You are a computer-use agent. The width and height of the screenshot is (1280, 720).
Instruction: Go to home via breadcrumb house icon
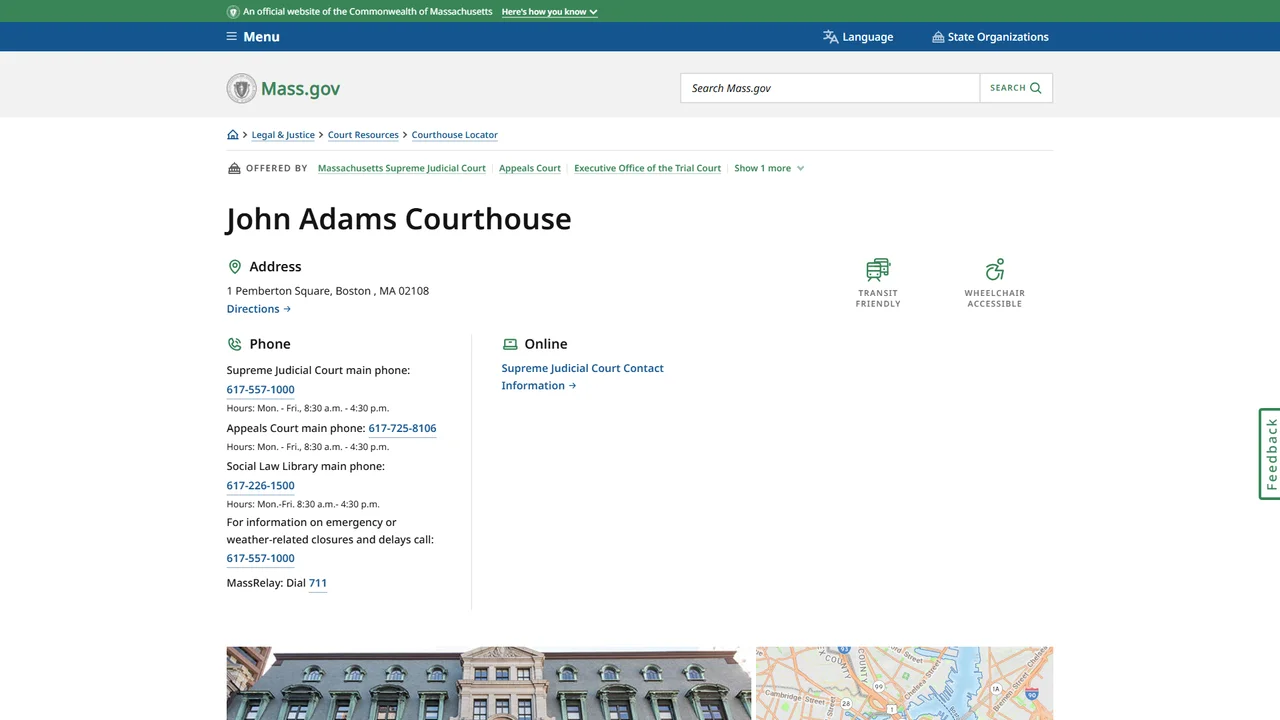[233, 135]
